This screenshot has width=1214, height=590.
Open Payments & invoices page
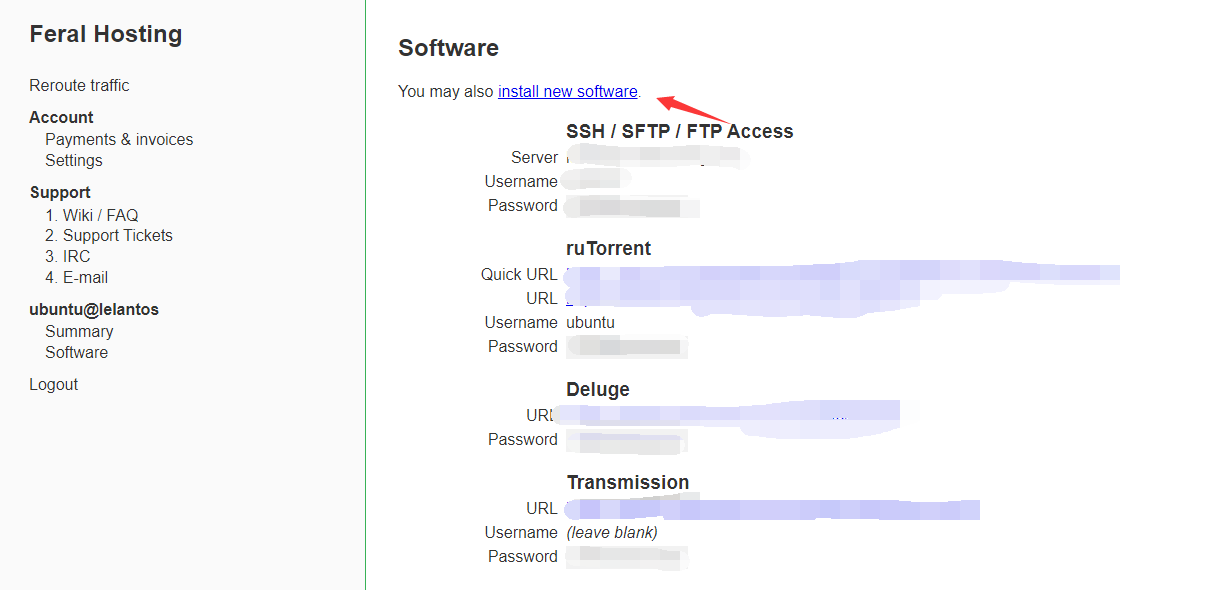[119, 139]
